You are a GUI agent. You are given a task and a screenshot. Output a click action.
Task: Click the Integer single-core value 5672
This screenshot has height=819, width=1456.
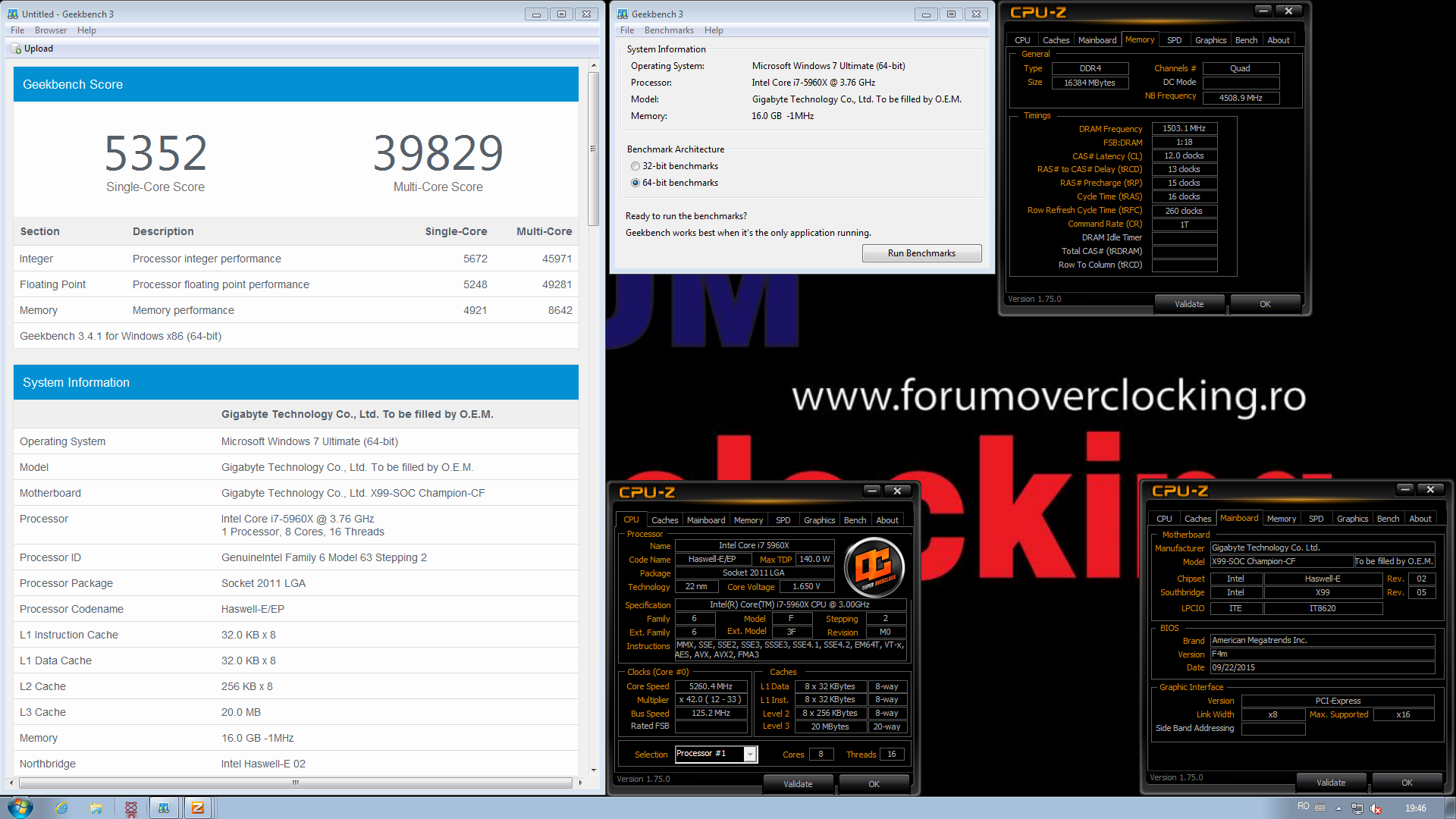click(475, 259)
